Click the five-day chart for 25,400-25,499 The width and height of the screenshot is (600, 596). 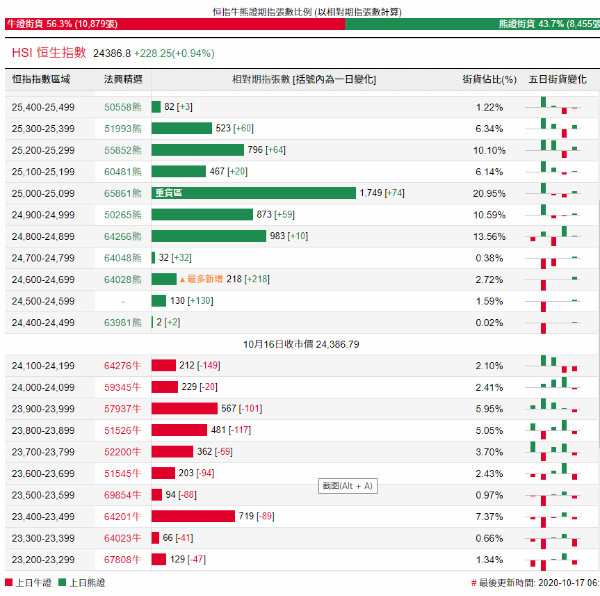[553, 106]
